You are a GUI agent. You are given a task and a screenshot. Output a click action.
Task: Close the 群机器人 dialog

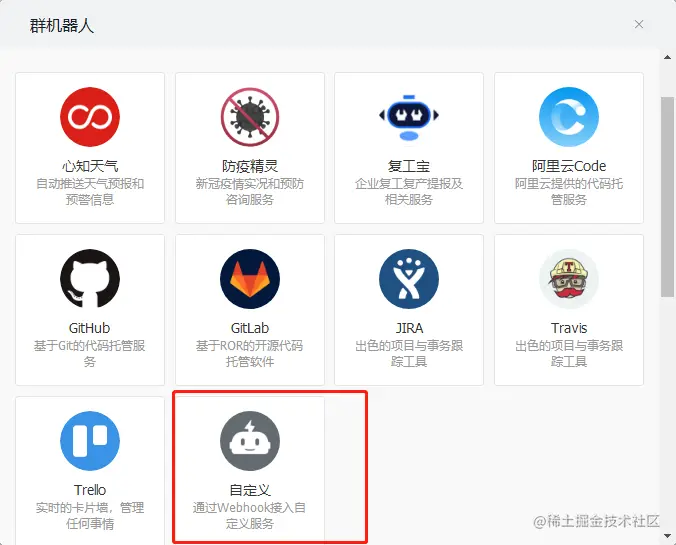coord(639,25)
